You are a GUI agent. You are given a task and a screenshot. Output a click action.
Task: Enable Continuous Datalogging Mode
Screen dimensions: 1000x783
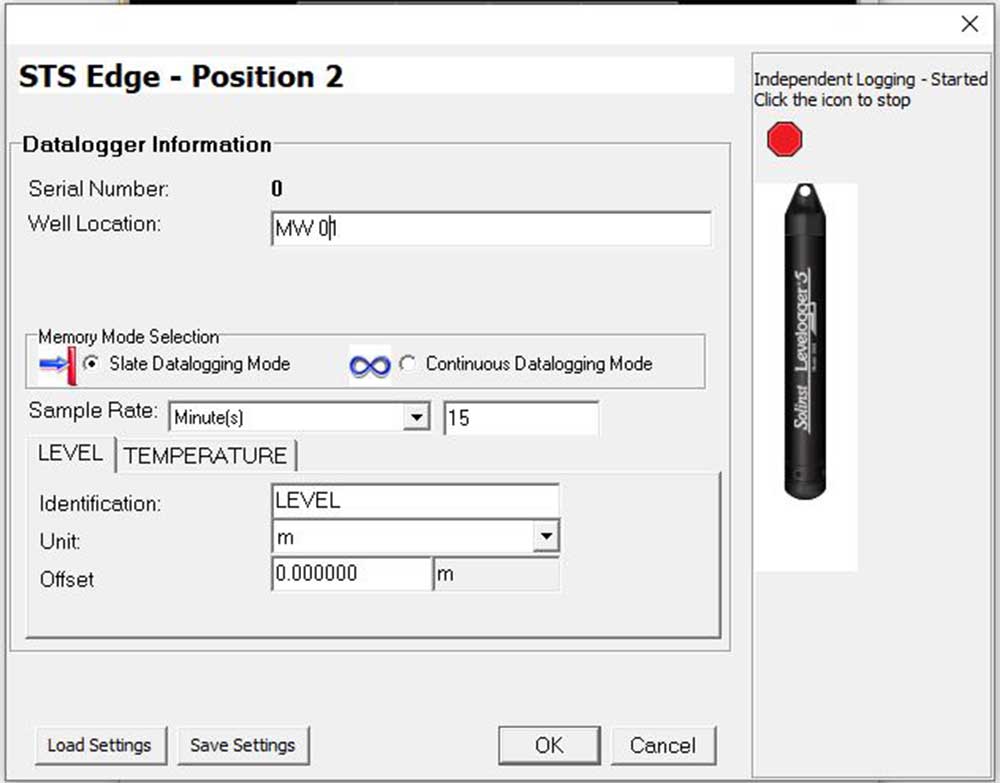click(408, 364)
